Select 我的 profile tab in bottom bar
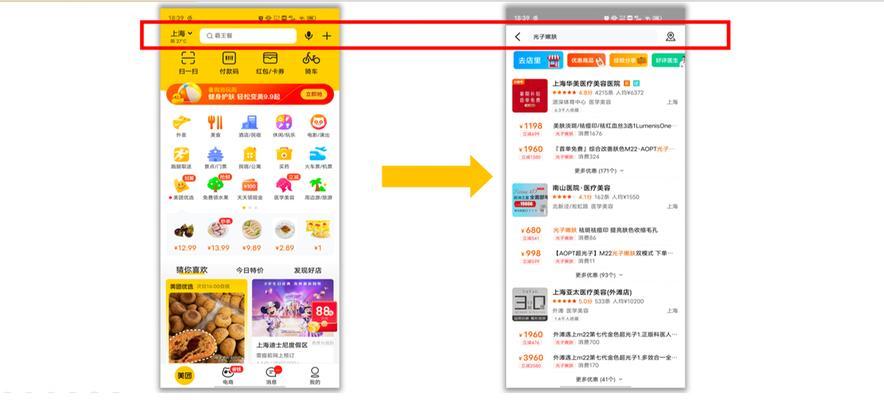Image resolution: width=884 pixels, height=400 pixels. (315, 376)
